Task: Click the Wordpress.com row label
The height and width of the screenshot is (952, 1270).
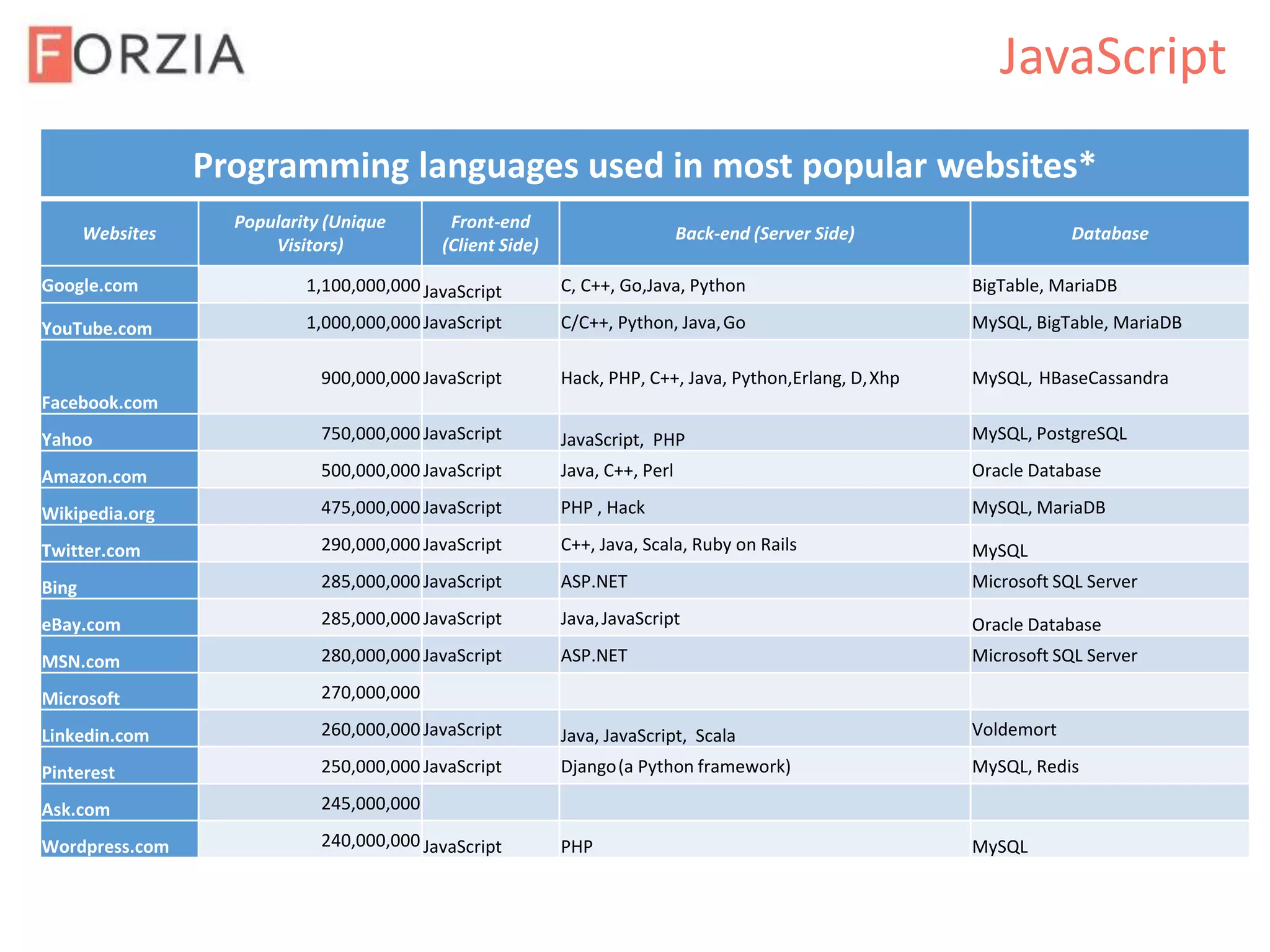Action: tap(105, 847)
